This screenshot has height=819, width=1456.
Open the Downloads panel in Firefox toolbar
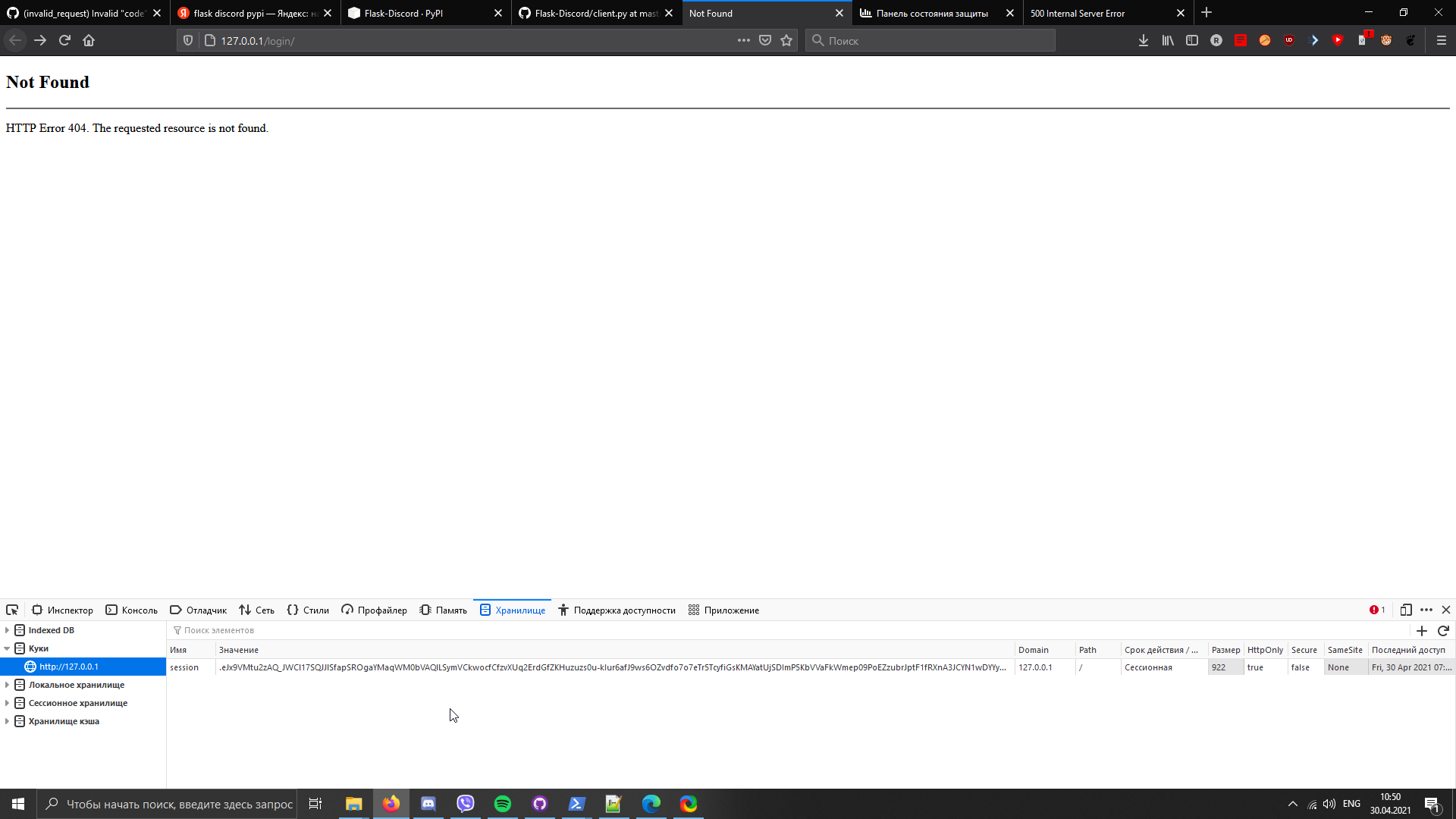[1143, 40]
